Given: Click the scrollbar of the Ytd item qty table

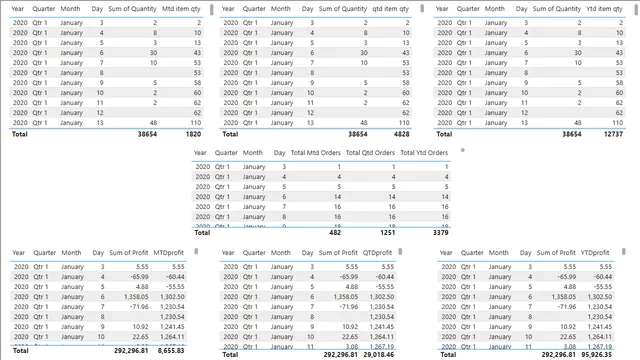Looking at the screenshot, I should pos(636,10).
